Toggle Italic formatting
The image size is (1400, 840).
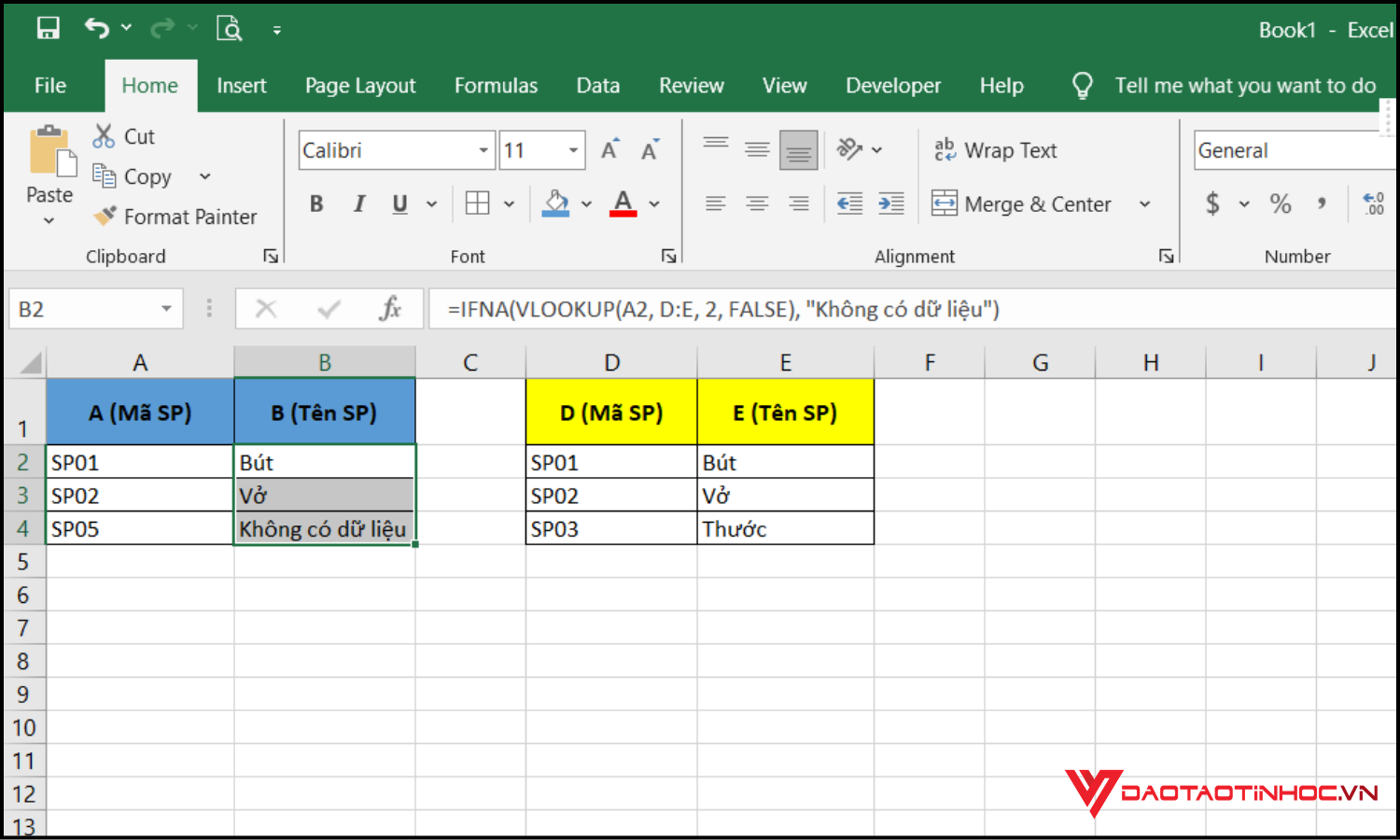pyautogui.click(x=358, y=203)
